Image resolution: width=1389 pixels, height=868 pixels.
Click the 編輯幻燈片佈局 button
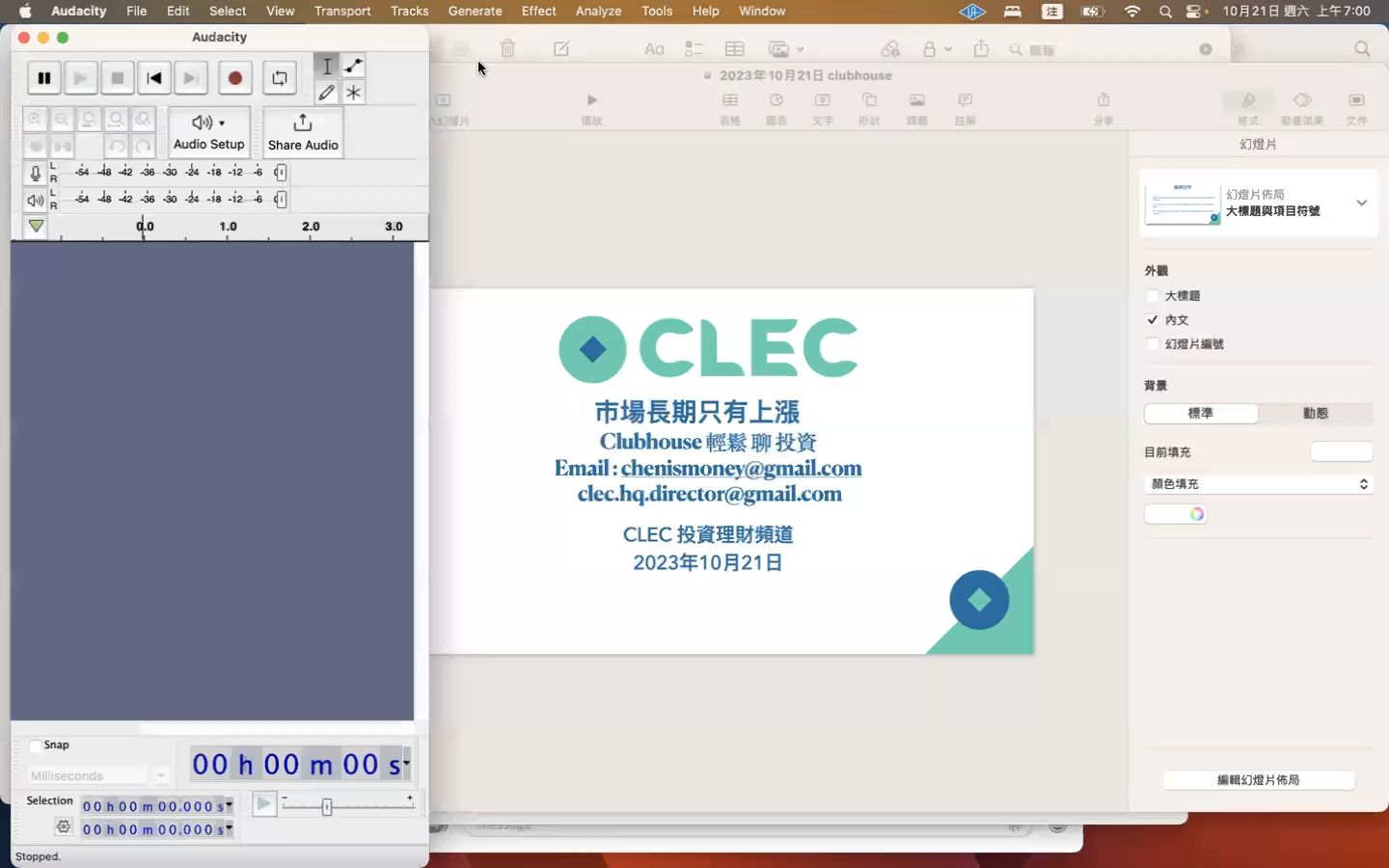(1258, 779)
